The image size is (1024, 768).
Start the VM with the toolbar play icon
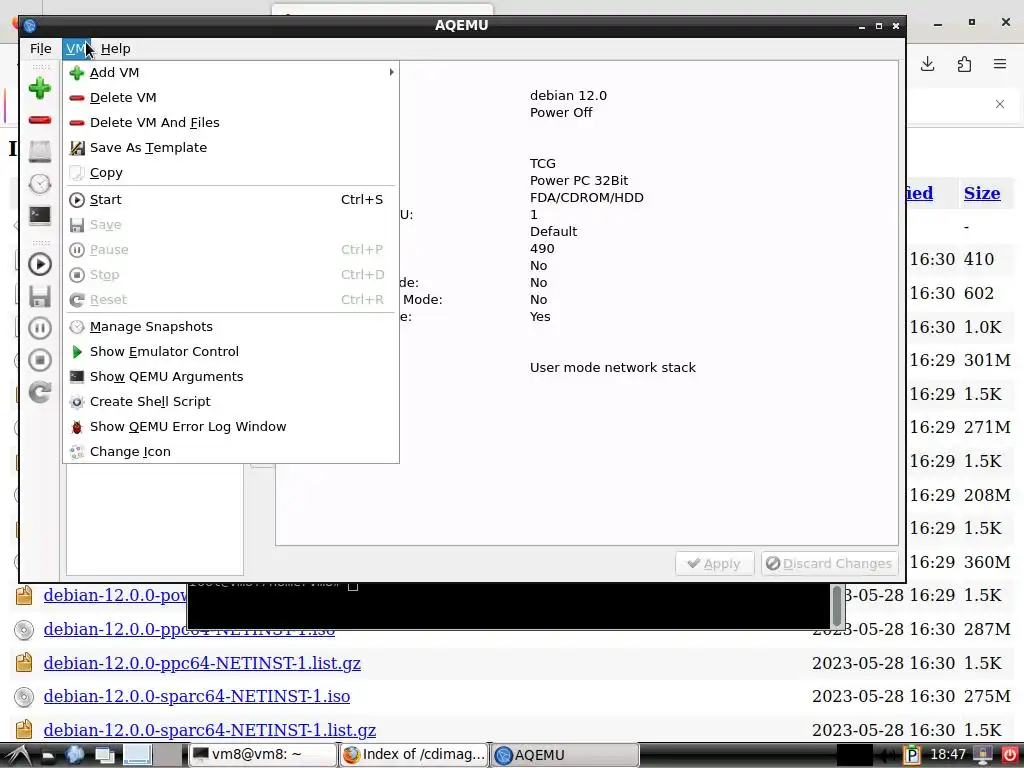(x=39, y=264)
